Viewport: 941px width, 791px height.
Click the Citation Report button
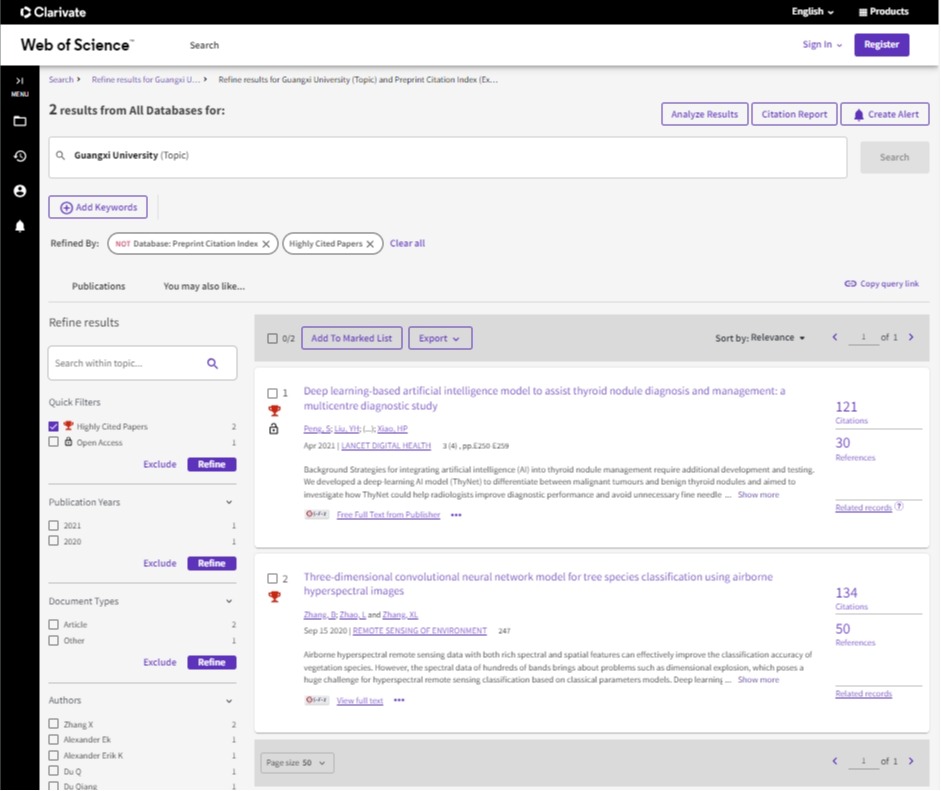click(794, 115)
